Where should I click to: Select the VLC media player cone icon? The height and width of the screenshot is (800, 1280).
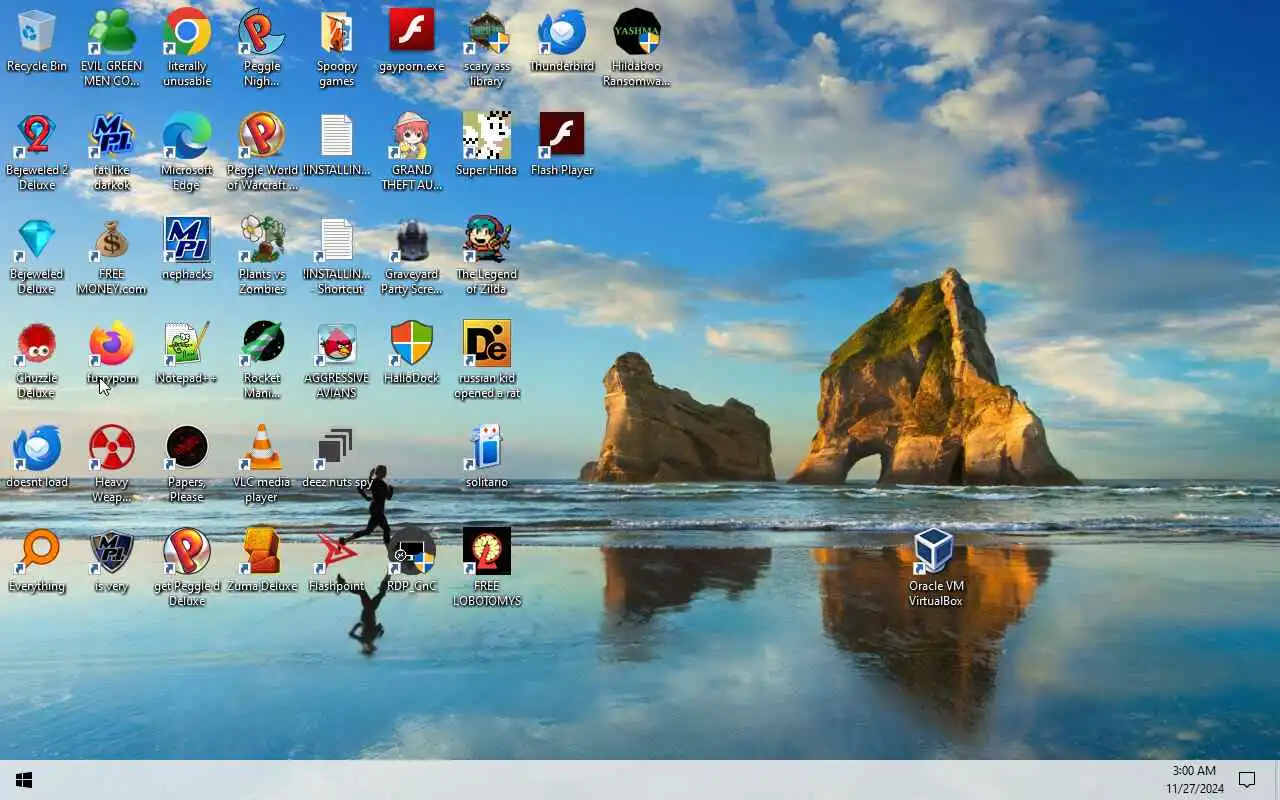(262, 448)
